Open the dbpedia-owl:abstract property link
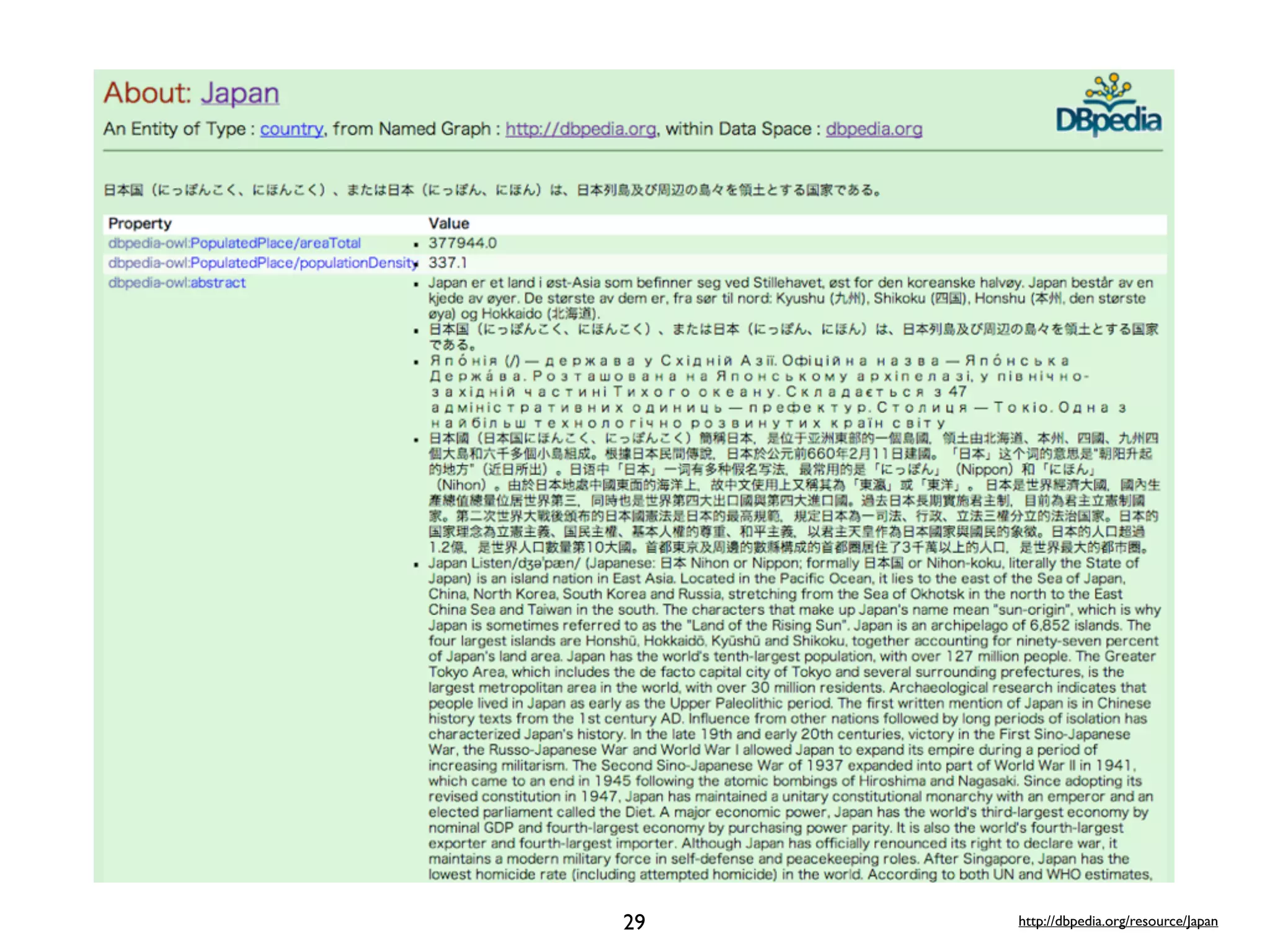 click(177, 283)
